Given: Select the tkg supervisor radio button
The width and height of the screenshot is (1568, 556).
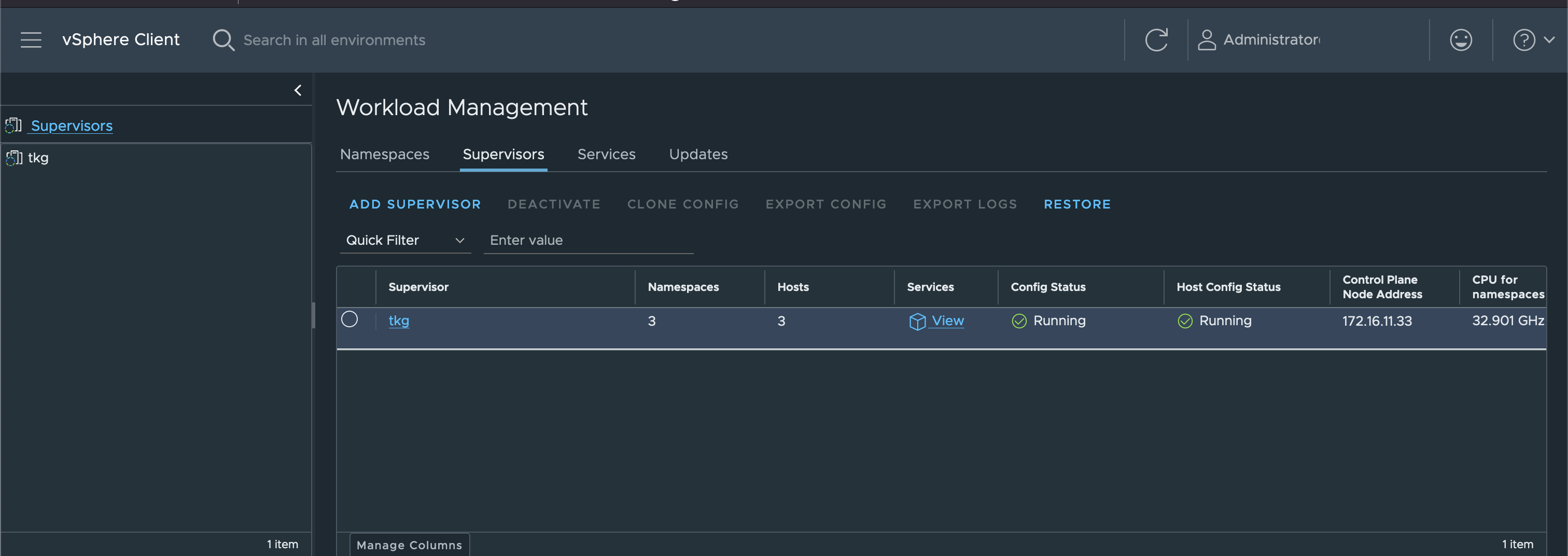Looking at the screenshot, I should click(349, 319).
